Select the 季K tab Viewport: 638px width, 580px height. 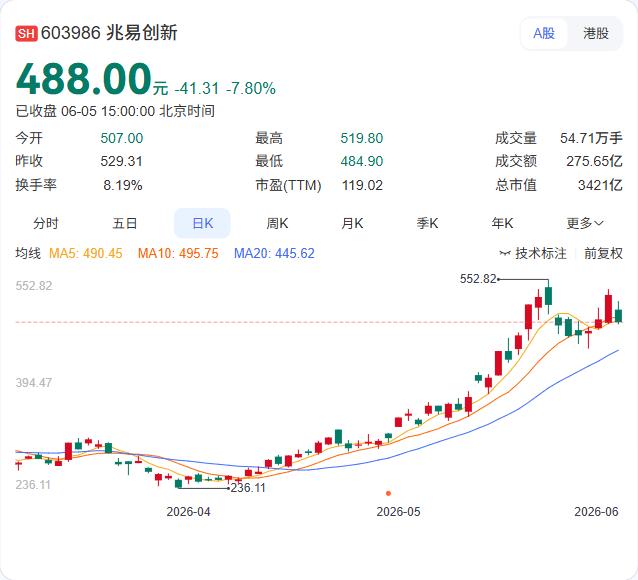(427, 223)
